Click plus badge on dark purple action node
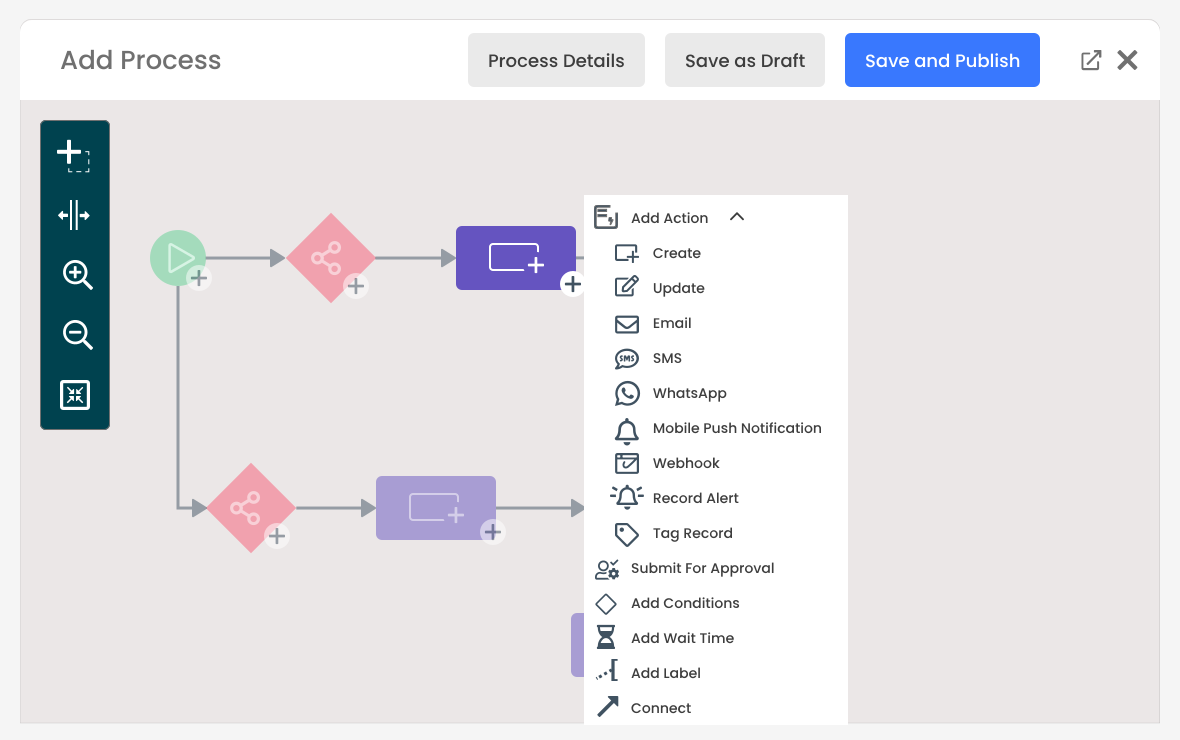This screenshot has height=740, width=1180. click(x=573, y=284)
